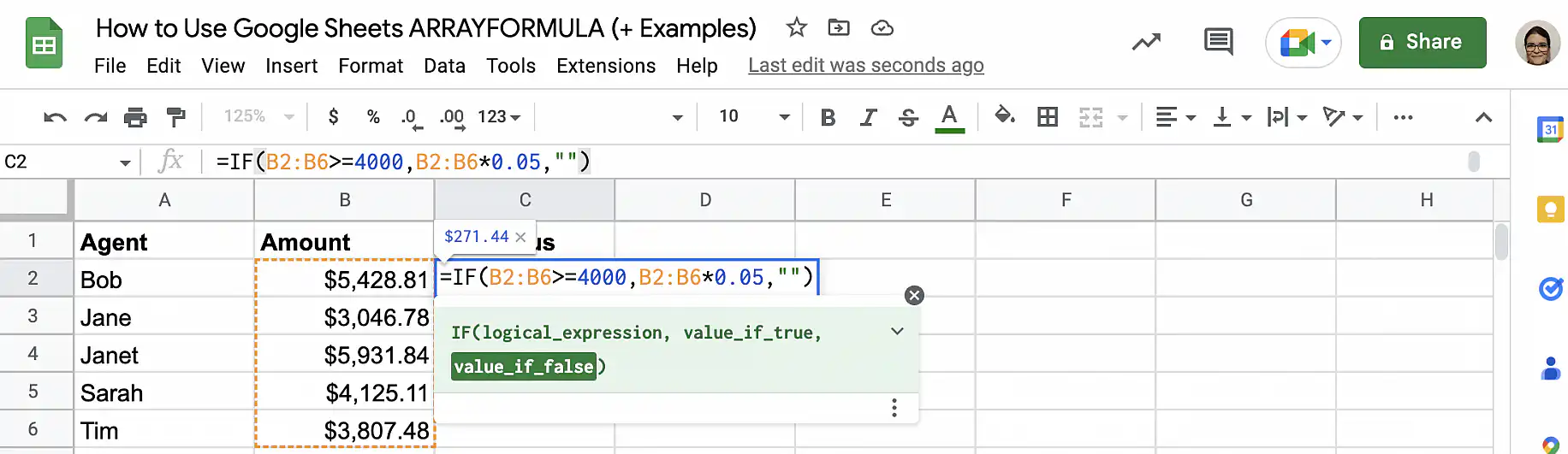This screenshot has height=454, width=1568.
Task: Open the View menu
Action: point(223,66)
